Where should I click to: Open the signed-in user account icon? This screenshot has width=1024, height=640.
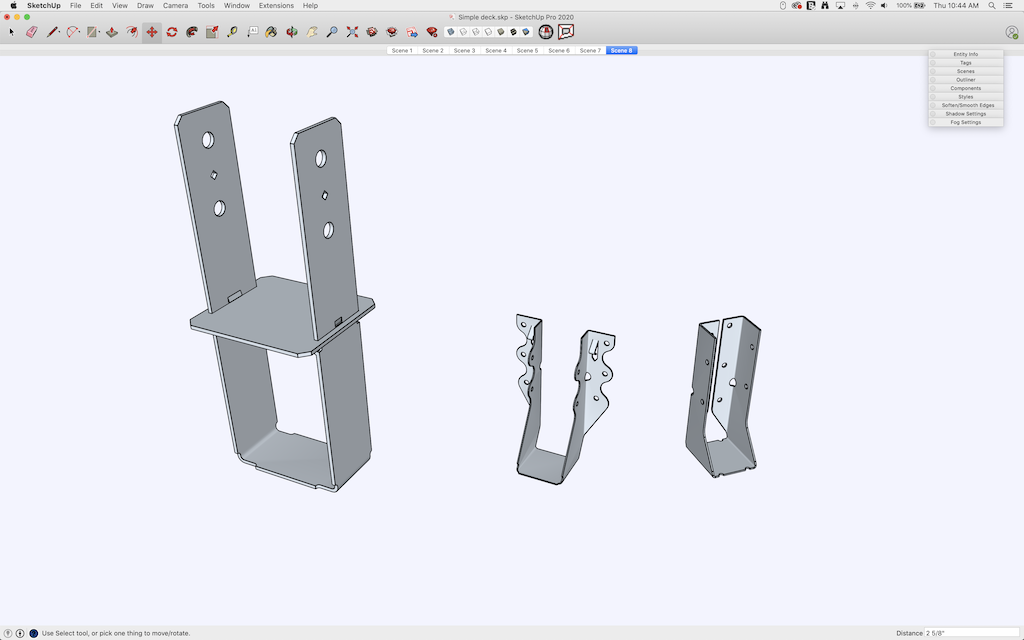tap(1011, 32)
